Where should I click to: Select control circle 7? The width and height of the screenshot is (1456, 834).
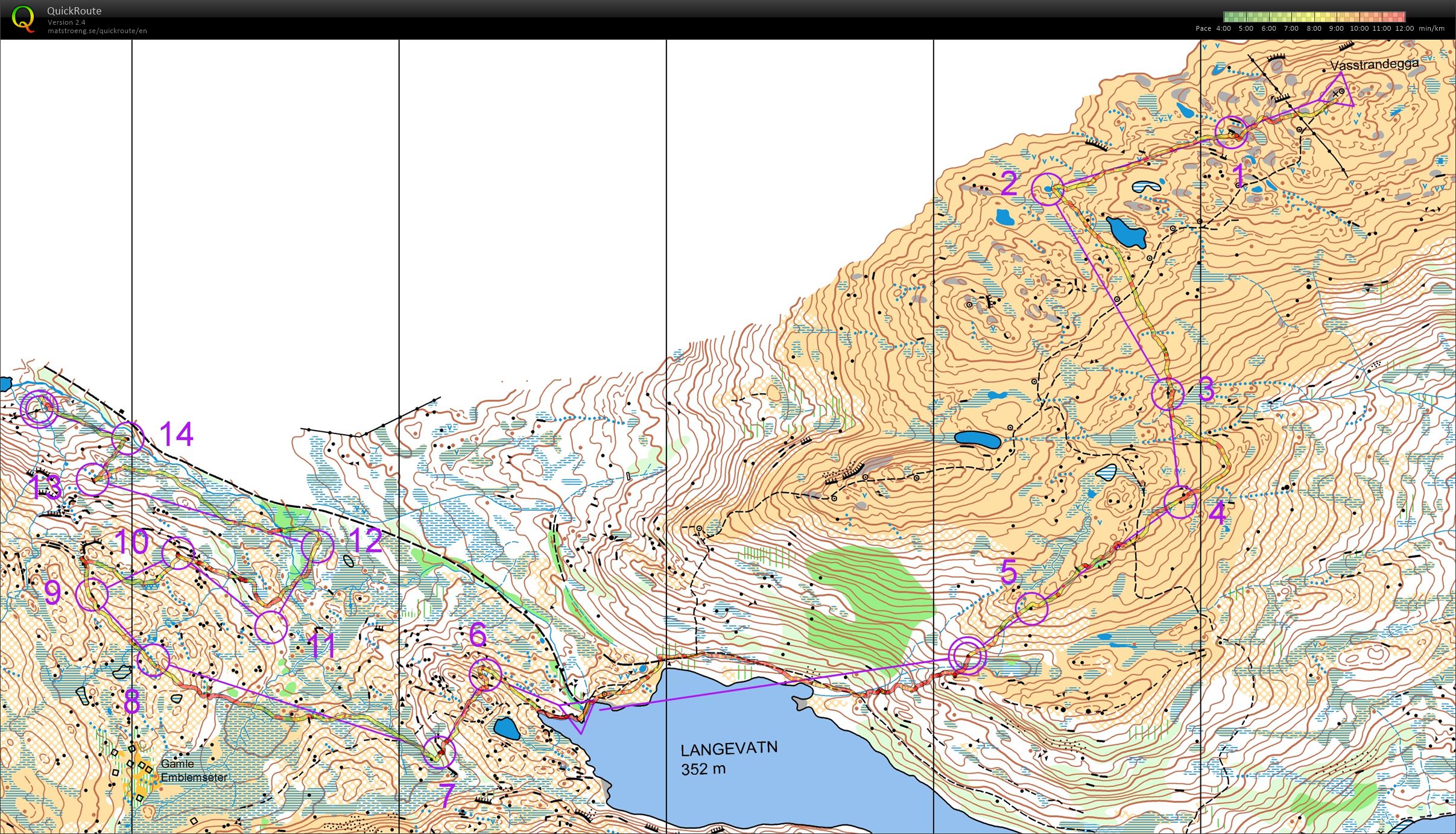(x=439, y=752)
